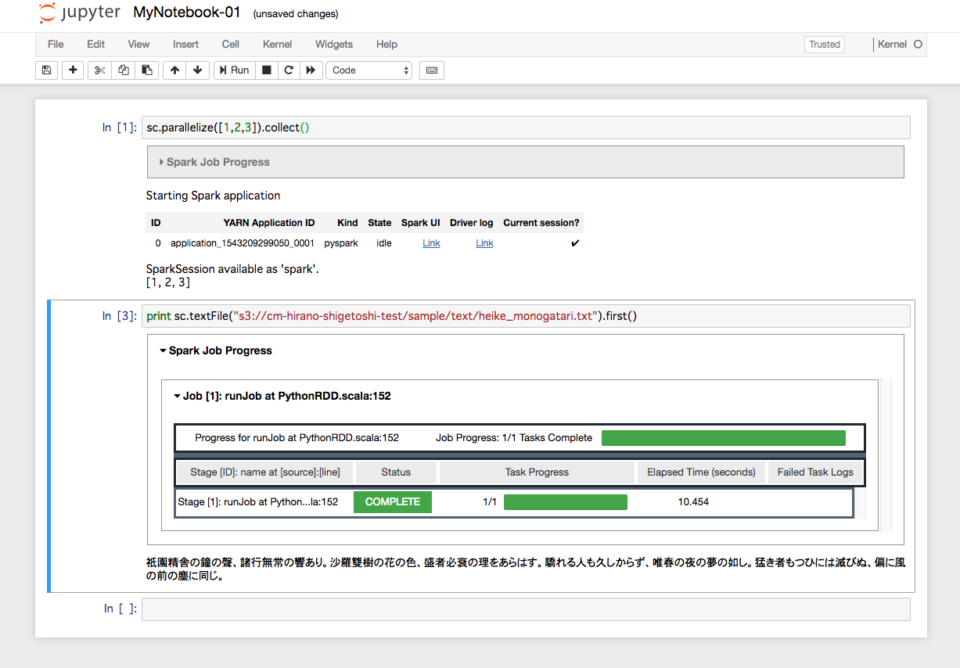
Task: Open the Spark UI Link
Action: point(431,243)
